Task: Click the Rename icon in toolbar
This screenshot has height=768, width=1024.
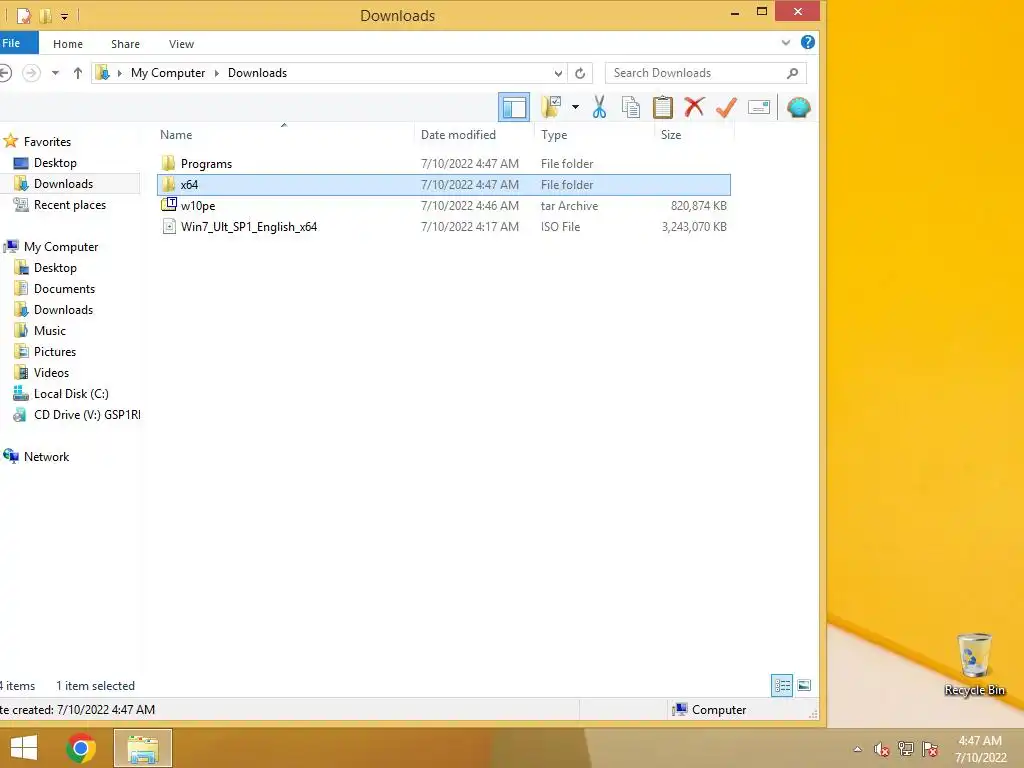Action: pyautogui.click(x=758, y=107)
